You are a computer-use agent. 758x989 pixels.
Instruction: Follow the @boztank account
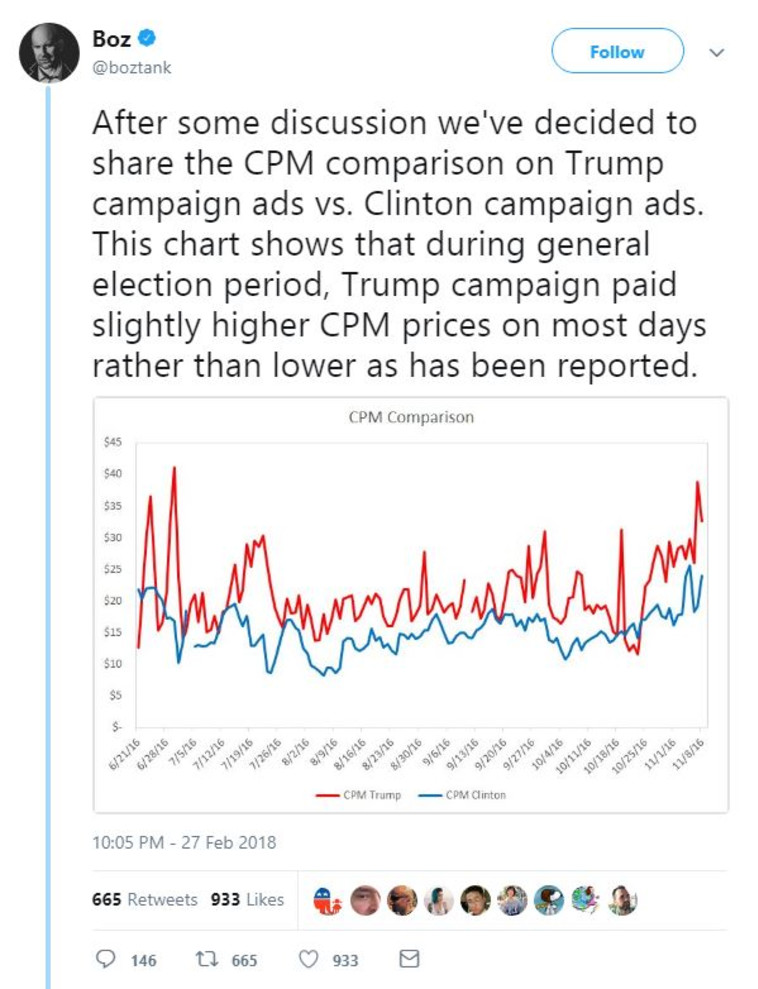(x=617, y=52)
